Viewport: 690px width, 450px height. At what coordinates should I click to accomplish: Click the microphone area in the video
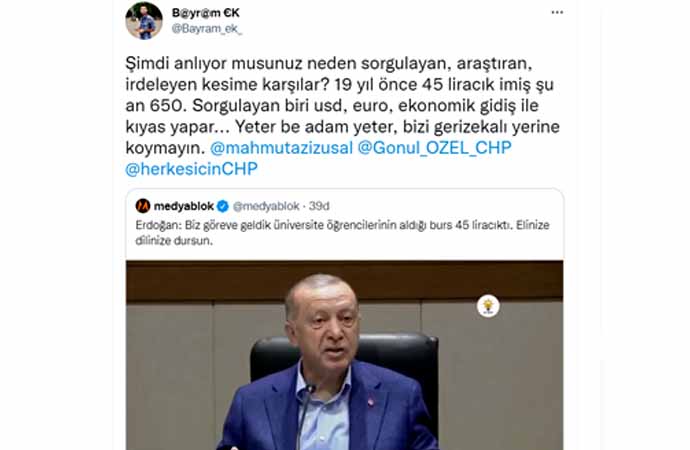305,416
